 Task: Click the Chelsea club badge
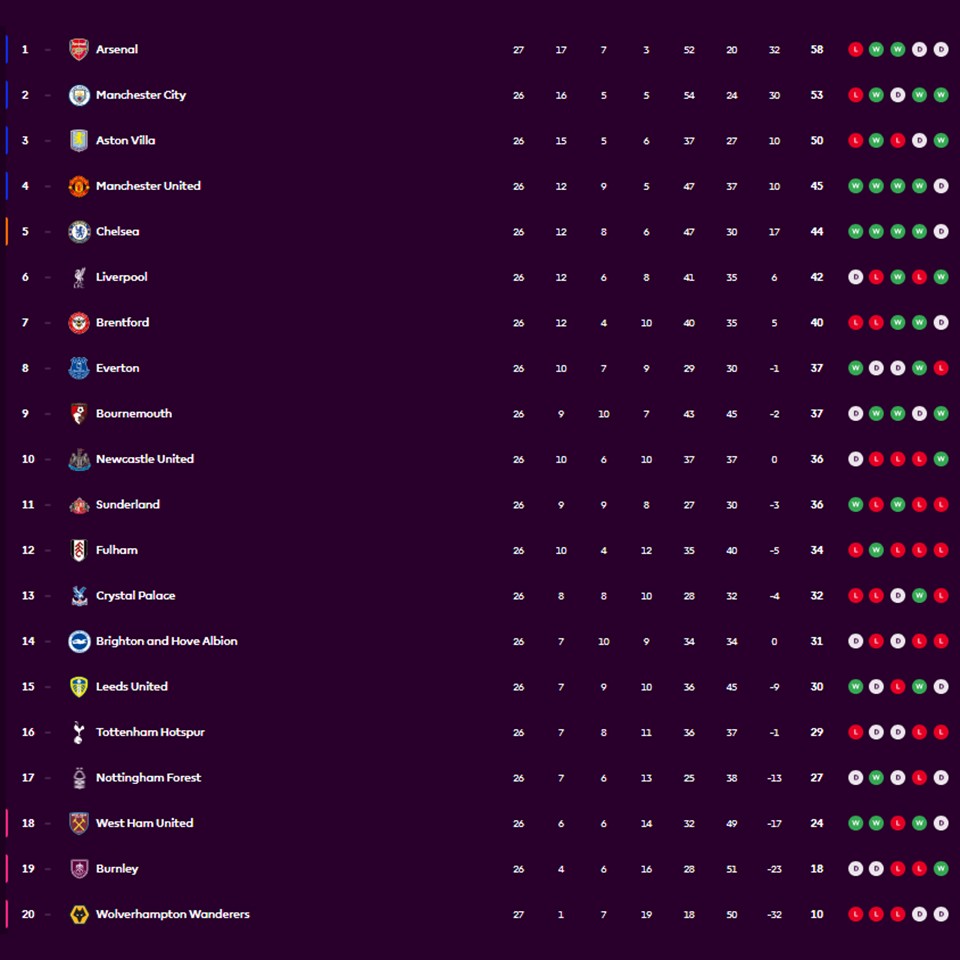79,231
